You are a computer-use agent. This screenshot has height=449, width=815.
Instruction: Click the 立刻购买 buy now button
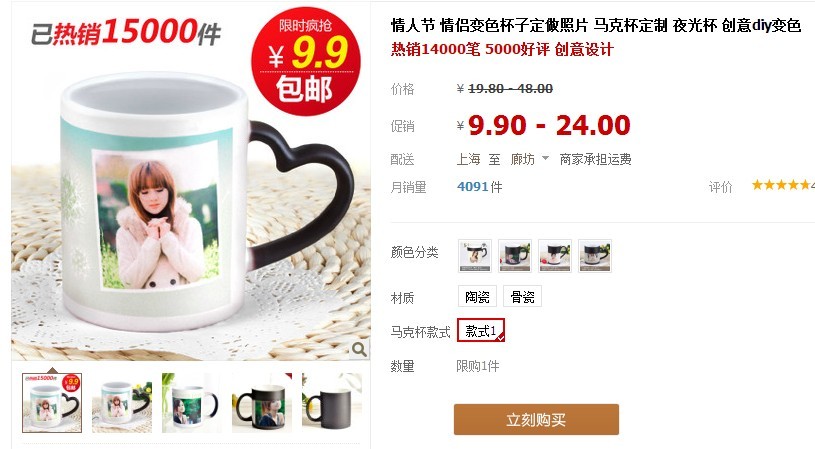point(536,419)
